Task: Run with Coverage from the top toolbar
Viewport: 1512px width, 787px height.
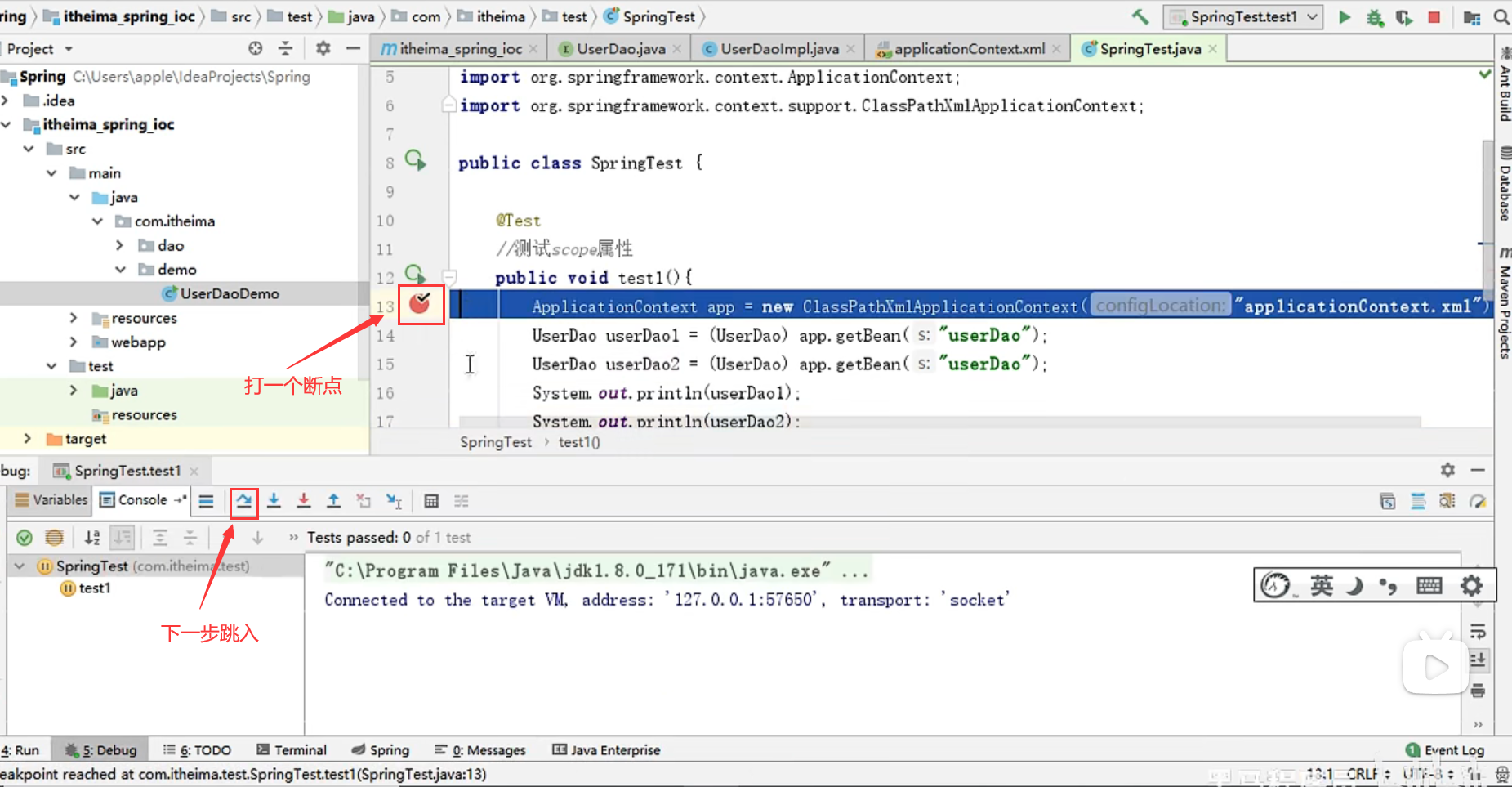Action: 1404,17
